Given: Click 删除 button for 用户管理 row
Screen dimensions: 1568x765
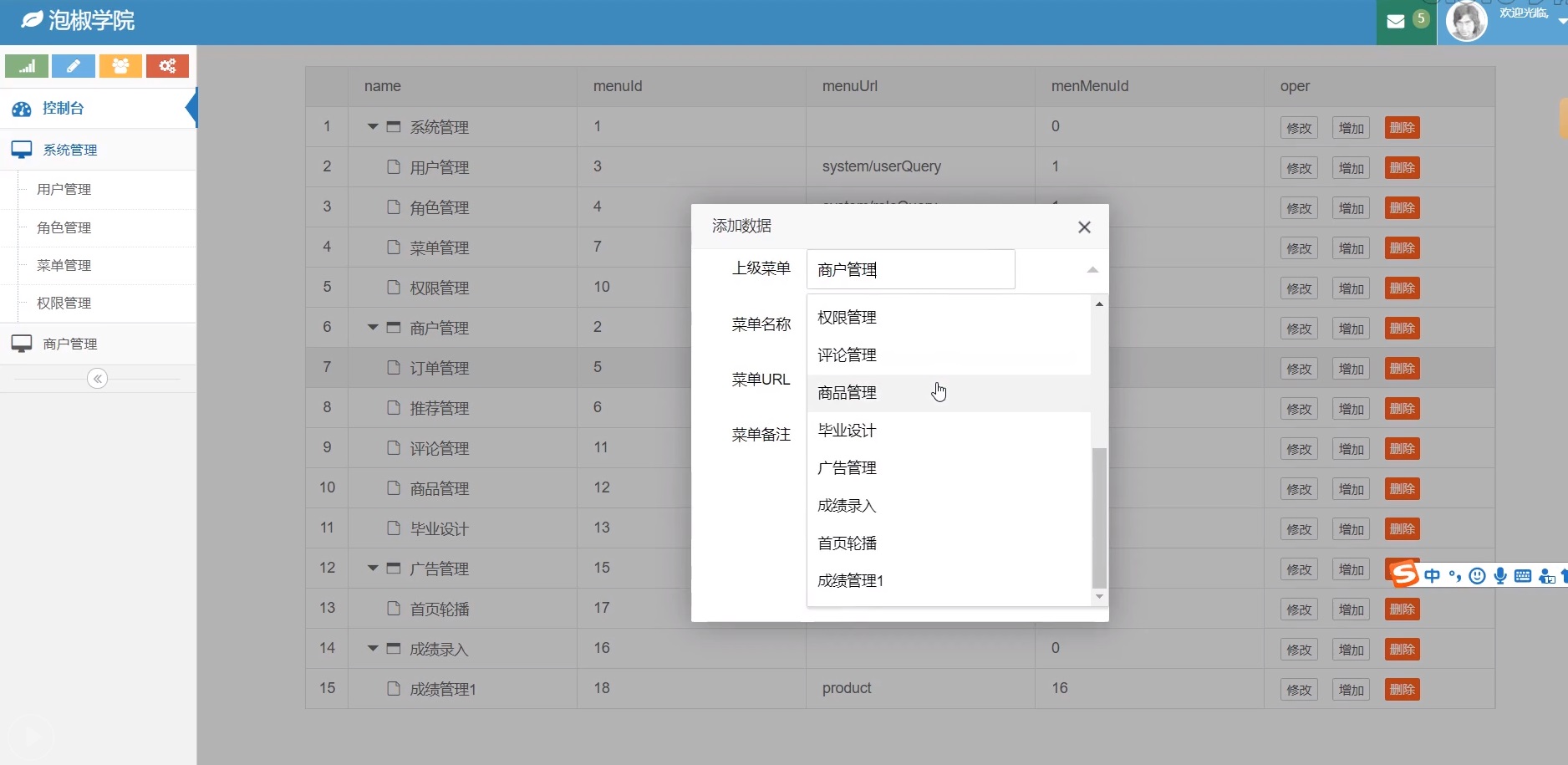Looking at the screenshot, I should [x=1402, y=168].
